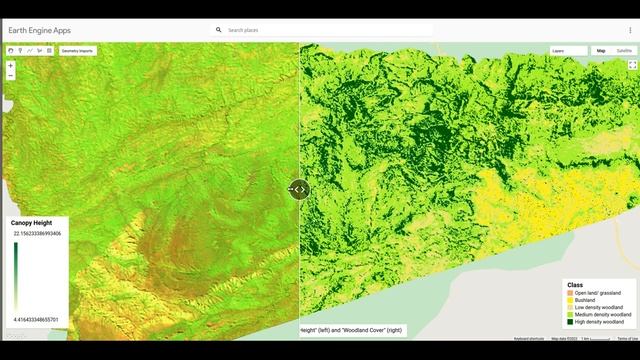This screenshot has height=360, width=640.
Task: Click Low density woodland swatch
Action: click(x=570, y=307)
